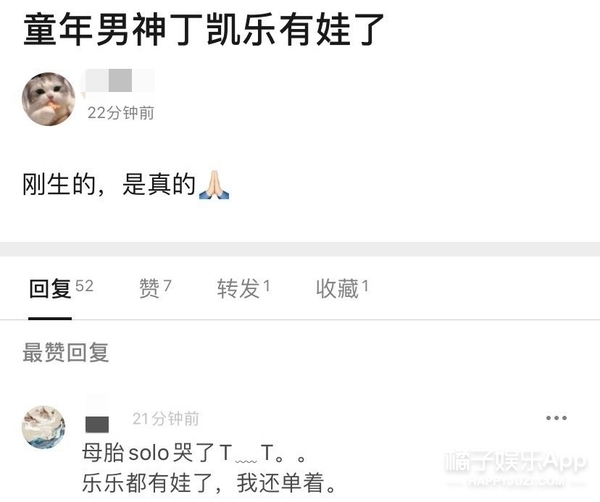Click the post title 童年男神丁凯乐有娃了
The width and height of the screenshot is (600, 502).
tap(204, 29)
